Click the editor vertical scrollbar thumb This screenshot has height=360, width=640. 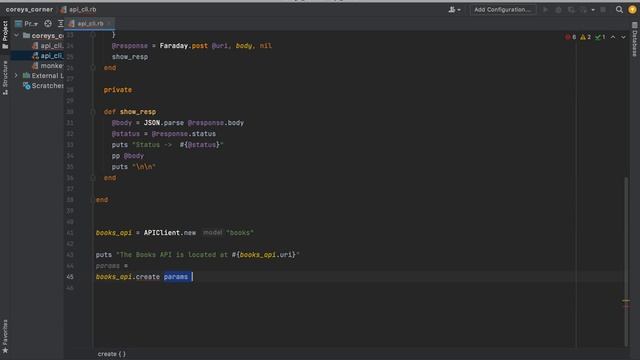626,261
